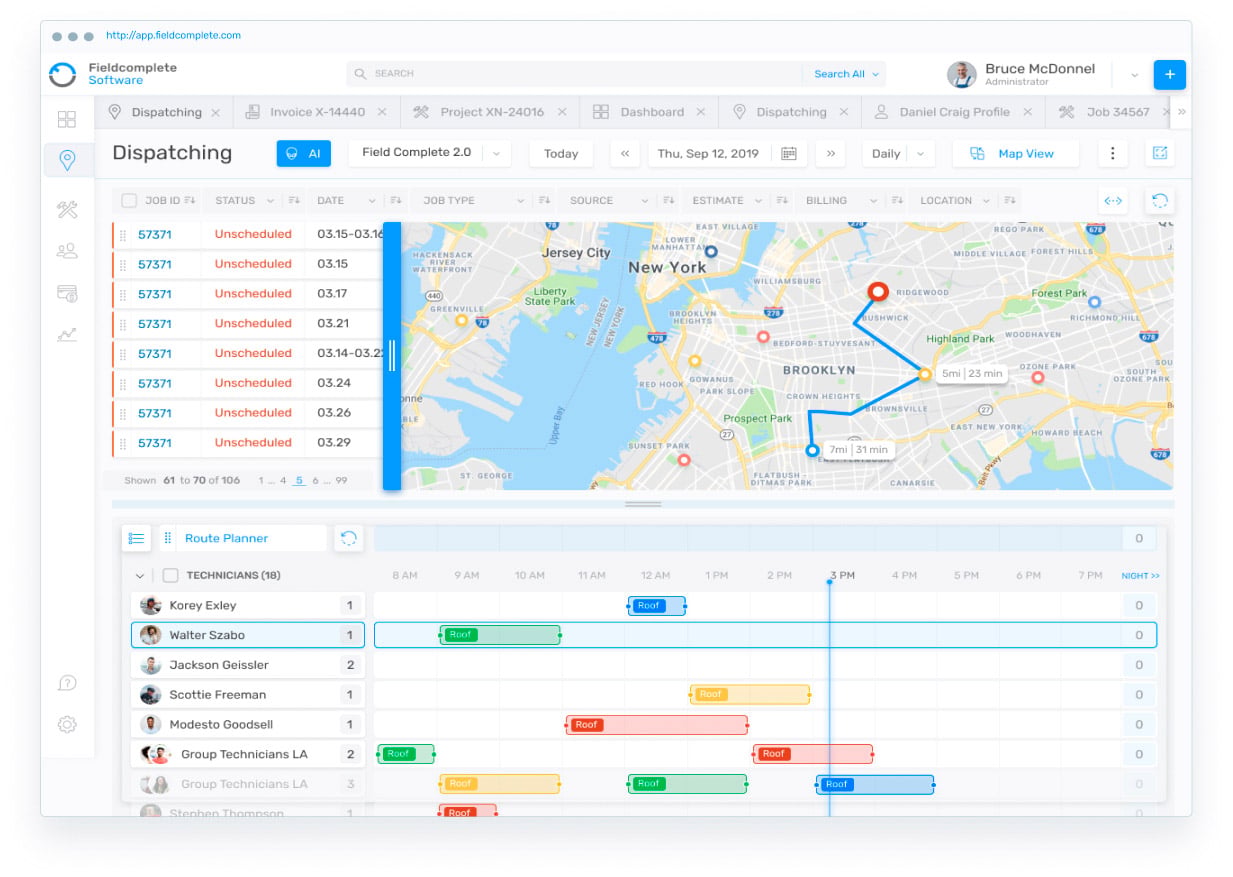The image size is (1233, 877).
Task: Open the Daily view dropdown
Action: (897, 154)
